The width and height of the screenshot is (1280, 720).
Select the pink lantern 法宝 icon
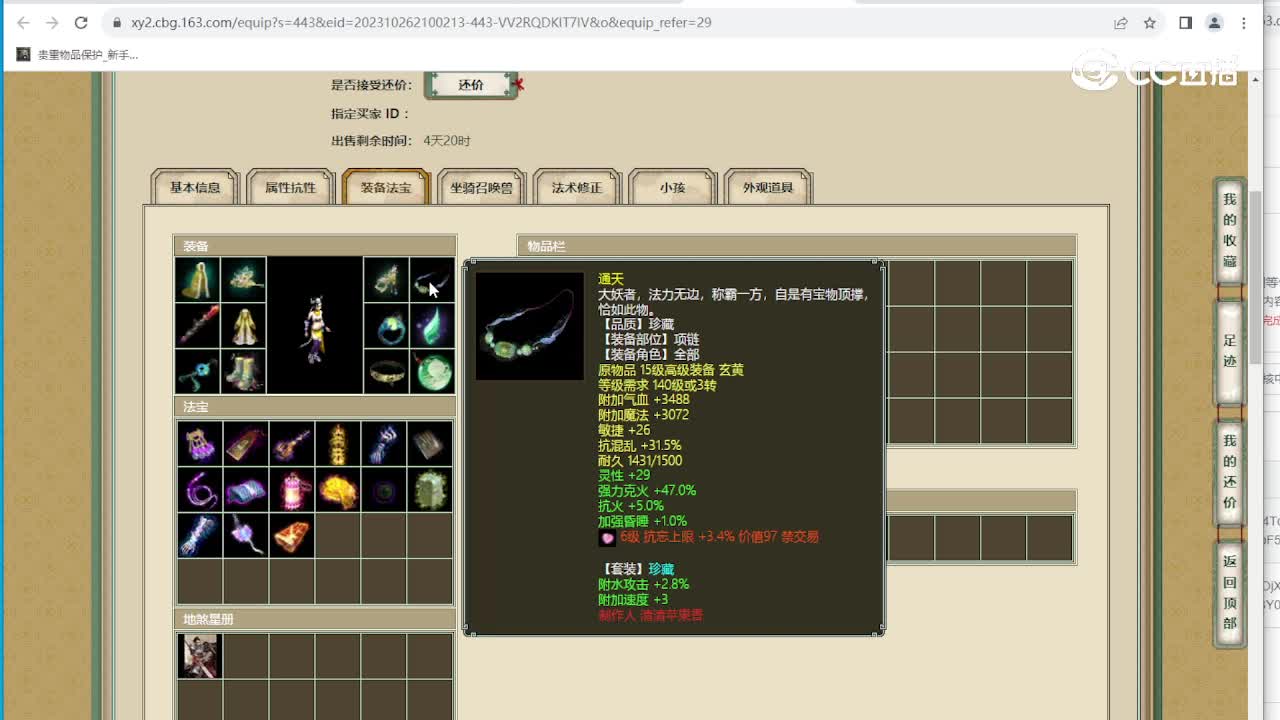click(292, 490)
